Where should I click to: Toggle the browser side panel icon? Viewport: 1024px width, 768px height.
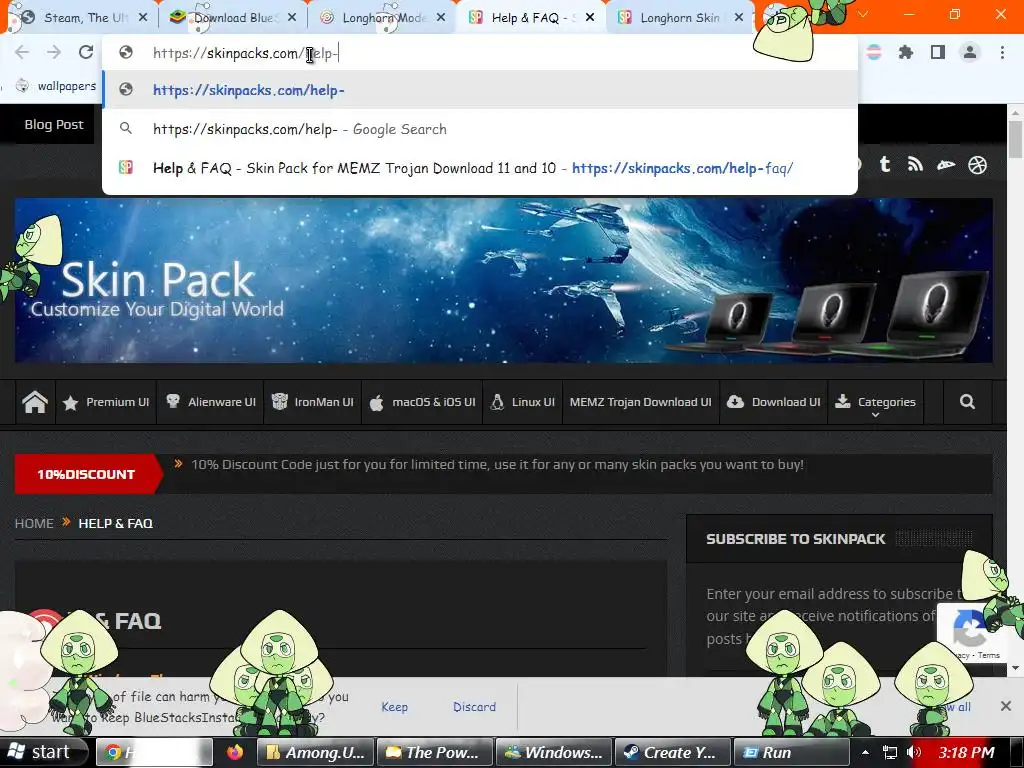pos(938,52)
